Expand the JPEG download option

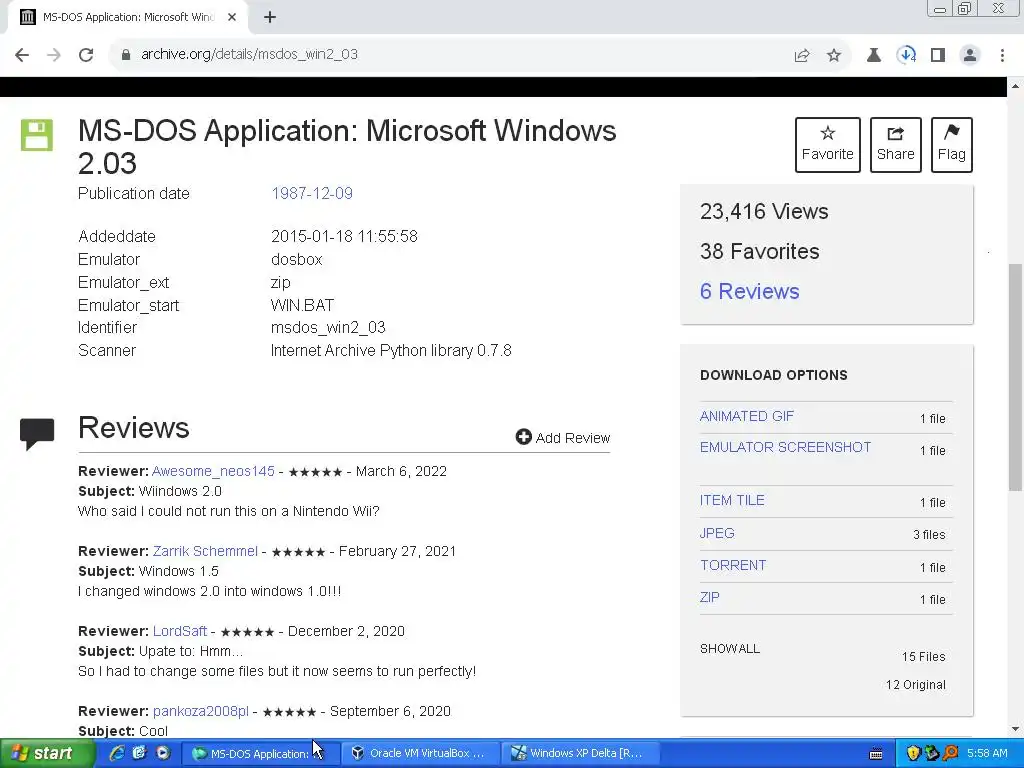(716, 533)
